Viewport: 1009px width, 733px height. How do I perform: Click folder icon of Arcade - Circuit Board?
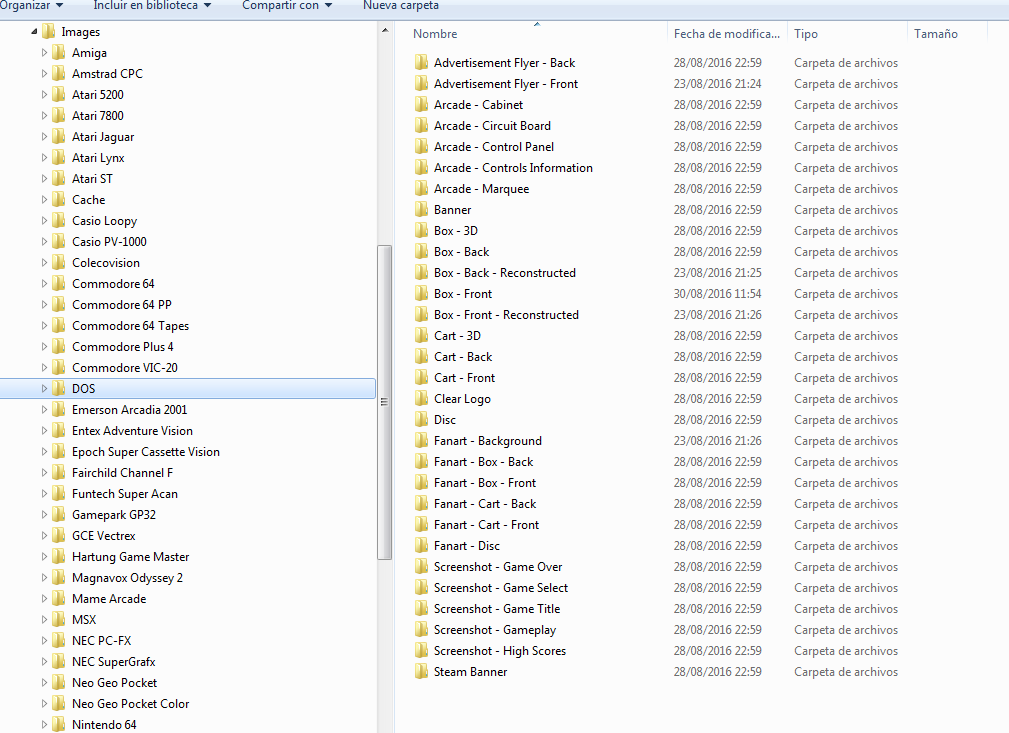421,125
